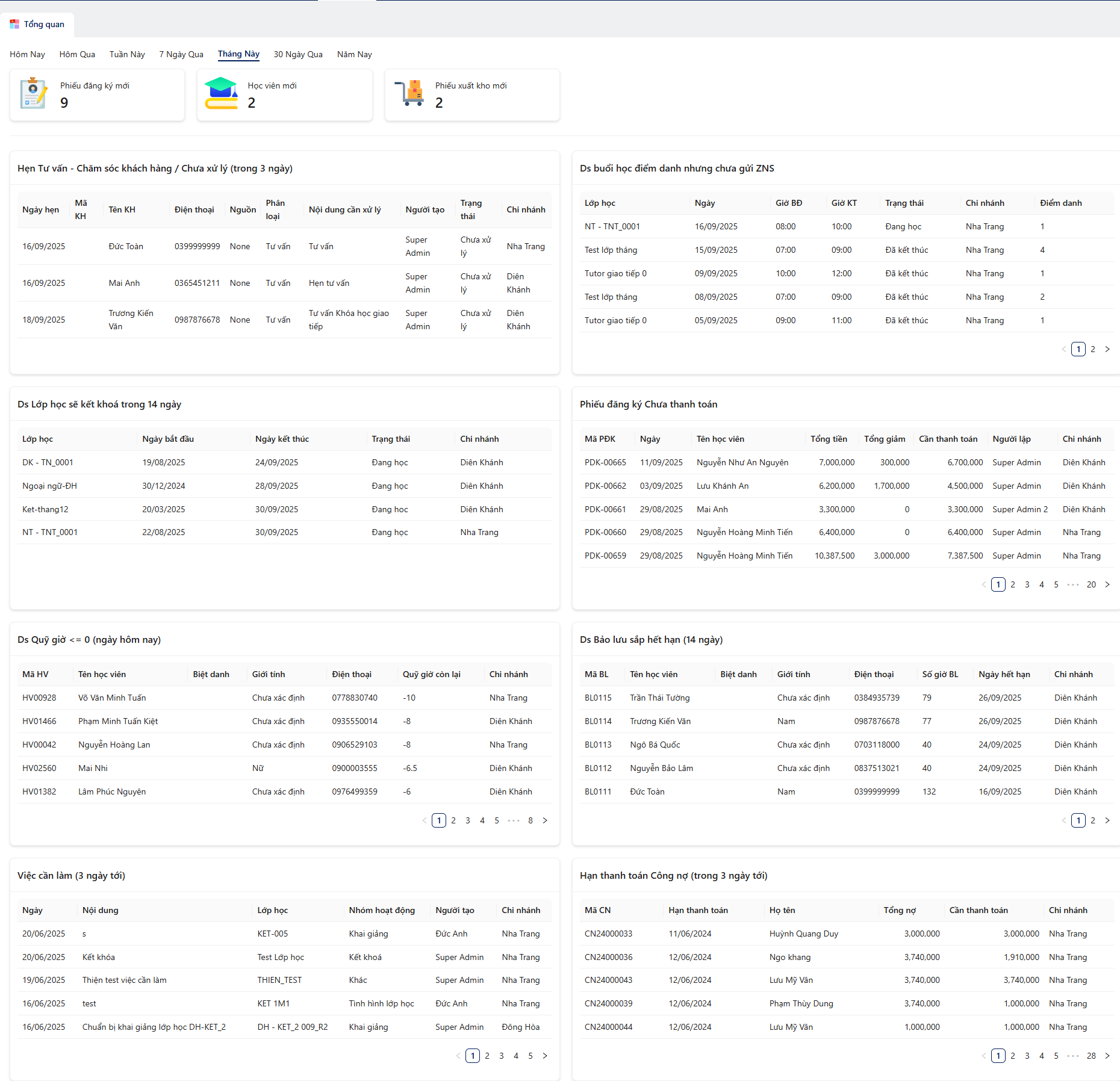Click the Tổng quan tab icon

click(14, 24)
